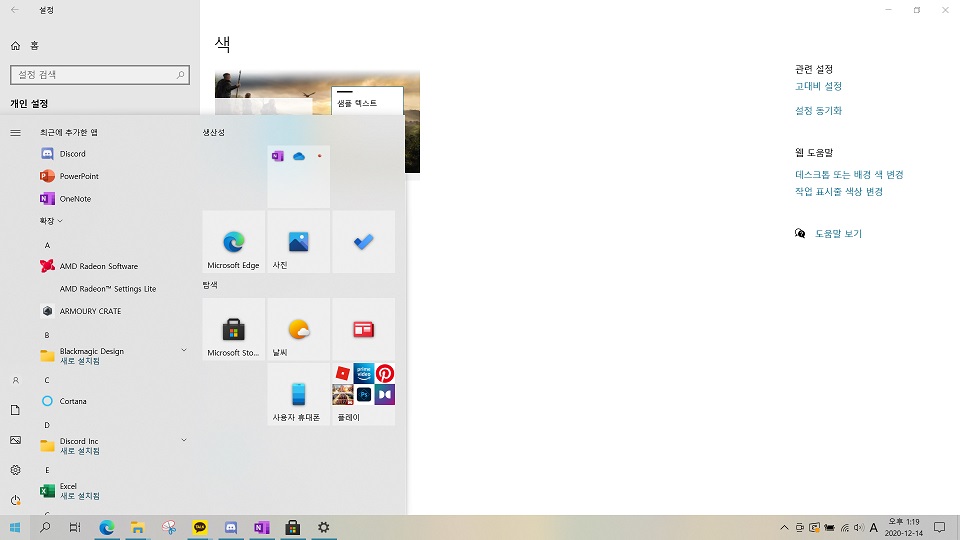960x540 pixels.
Task: Open the Play (플레이) folder tile
Action: 364,394
